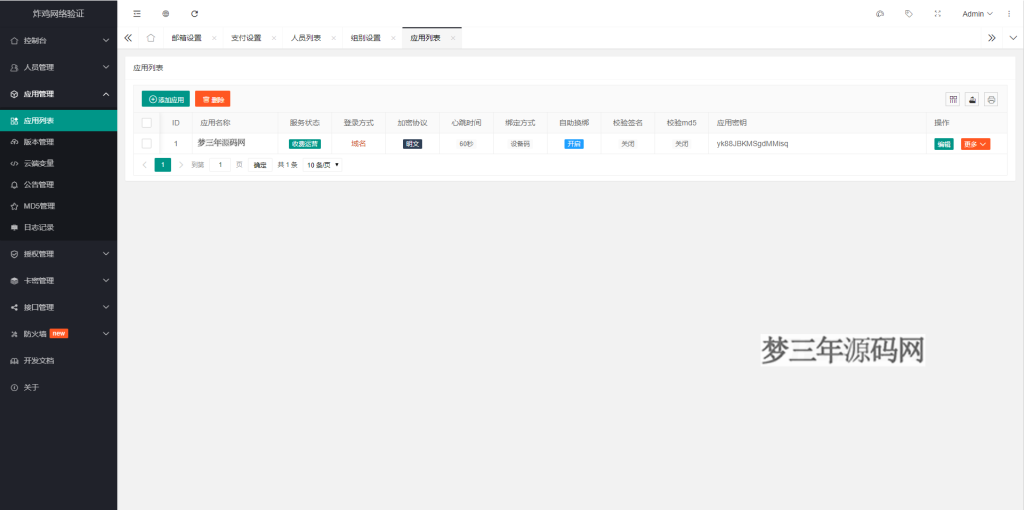Close the 邮箱设置 tab

[214, 38]
